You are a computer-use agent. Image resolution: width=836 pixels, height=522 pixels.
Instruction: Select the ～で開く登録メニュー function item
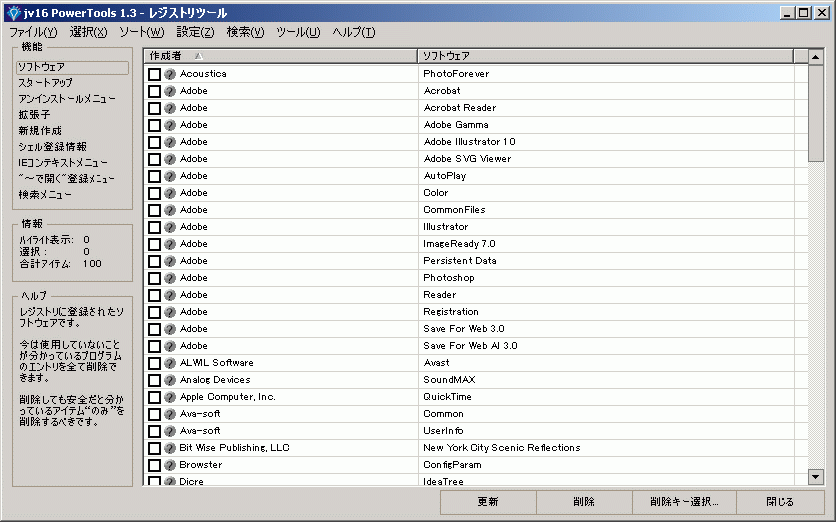67,179
